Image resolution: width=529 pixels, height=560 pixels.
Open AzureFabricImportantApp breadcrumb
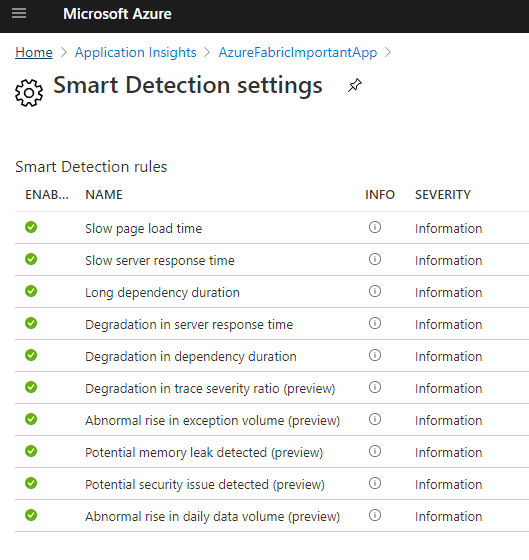(298, 52)
